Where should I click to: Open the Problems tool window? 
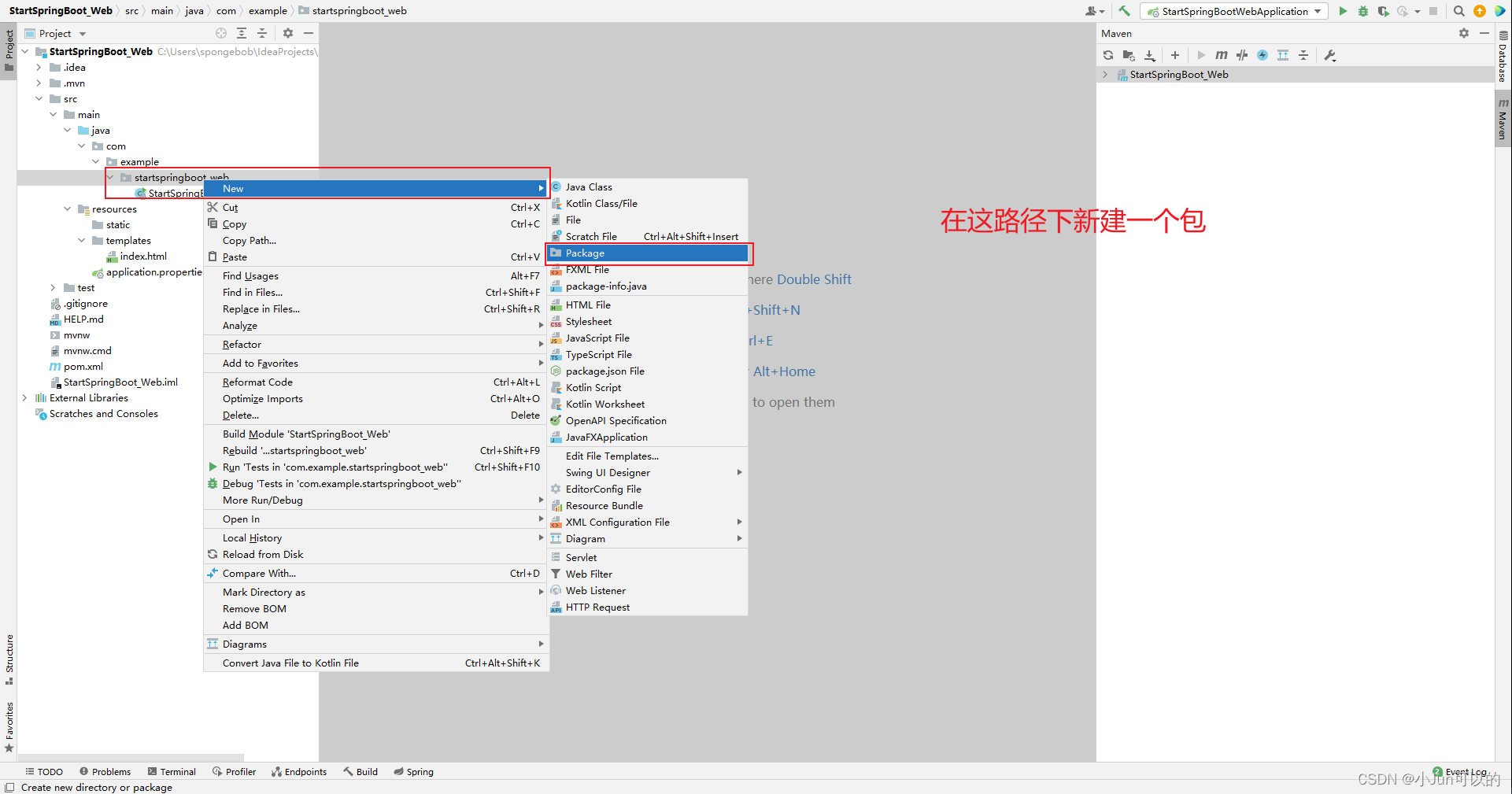(x=105, y=772)
